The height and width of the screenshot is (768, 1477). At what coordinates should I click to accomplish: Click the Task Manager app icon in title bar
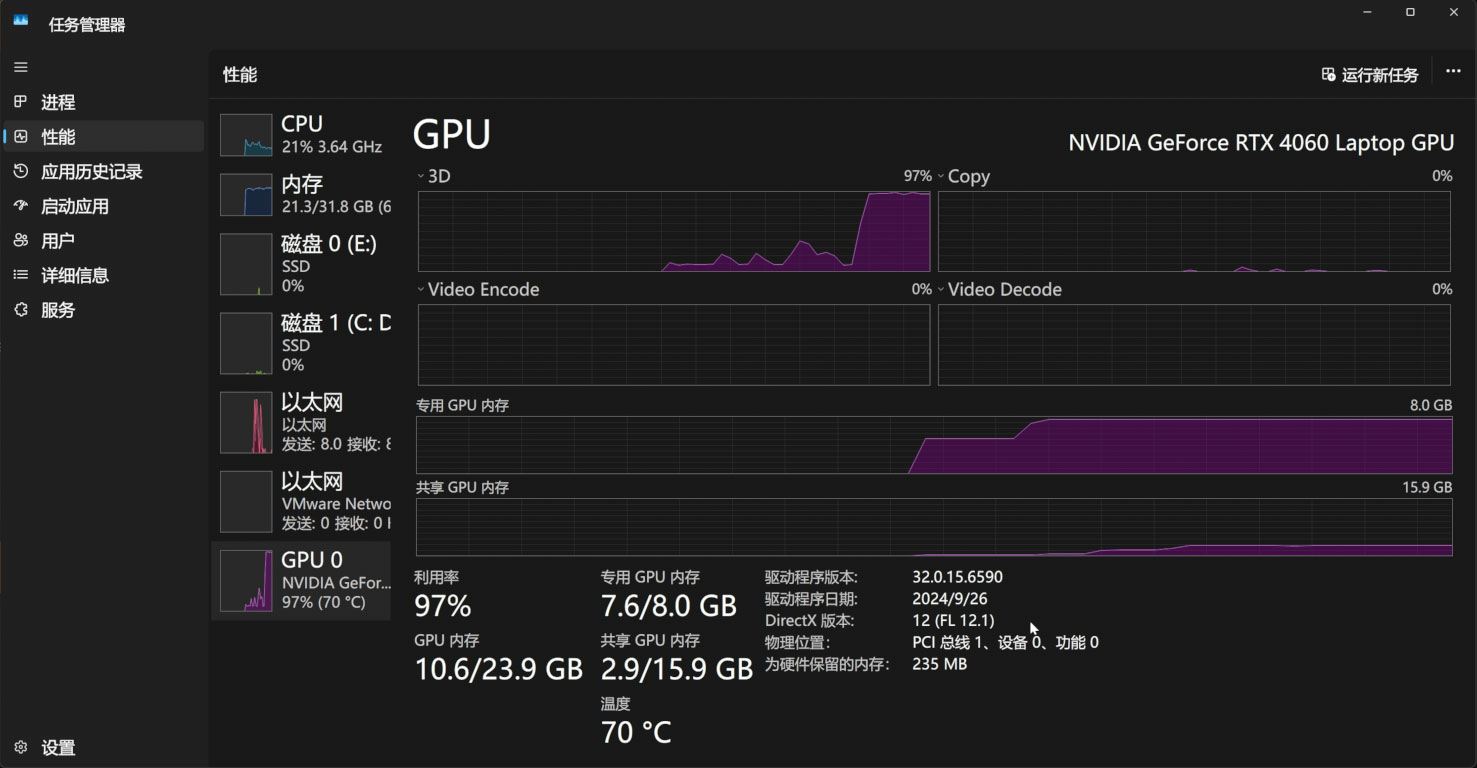(21, 20)
